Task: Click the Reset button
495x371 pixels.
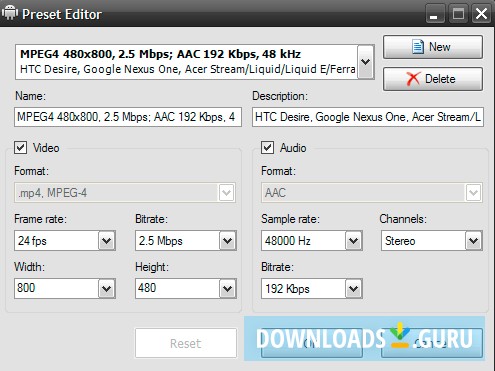Action: [186, 343]
